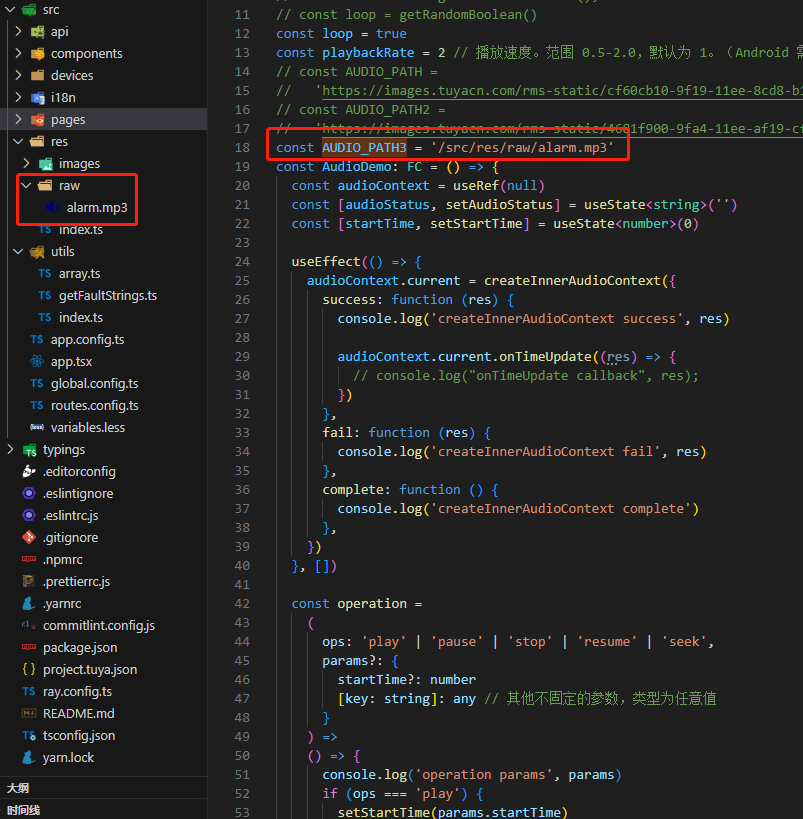Click onTimeUpdate on line 29

tap(545, 357)
